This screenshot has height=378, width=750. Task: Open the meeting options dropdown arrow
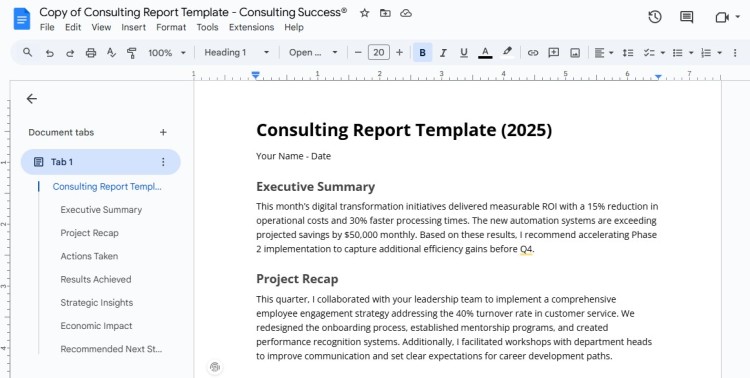pyautogui.click(x=738, y=17)
